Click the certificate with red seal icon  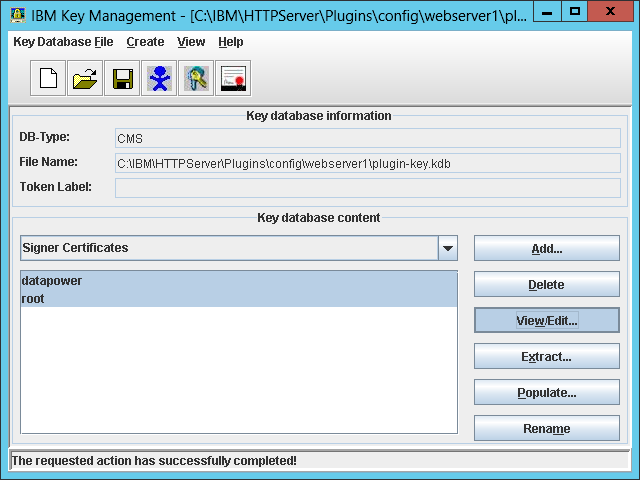(233, 78)
